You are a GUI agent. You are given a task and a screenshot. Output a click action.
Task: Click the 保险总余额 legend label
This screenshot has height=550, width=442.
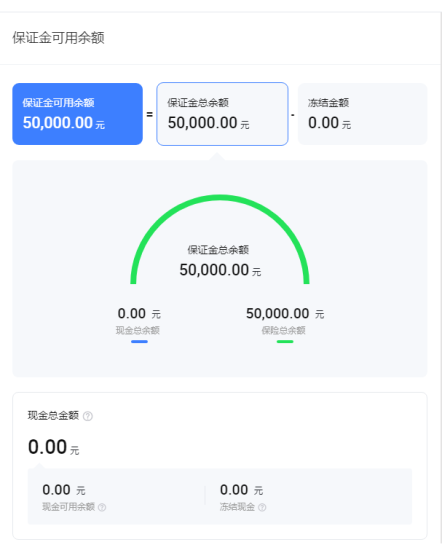pyautogui.click(x=283, y=330)
